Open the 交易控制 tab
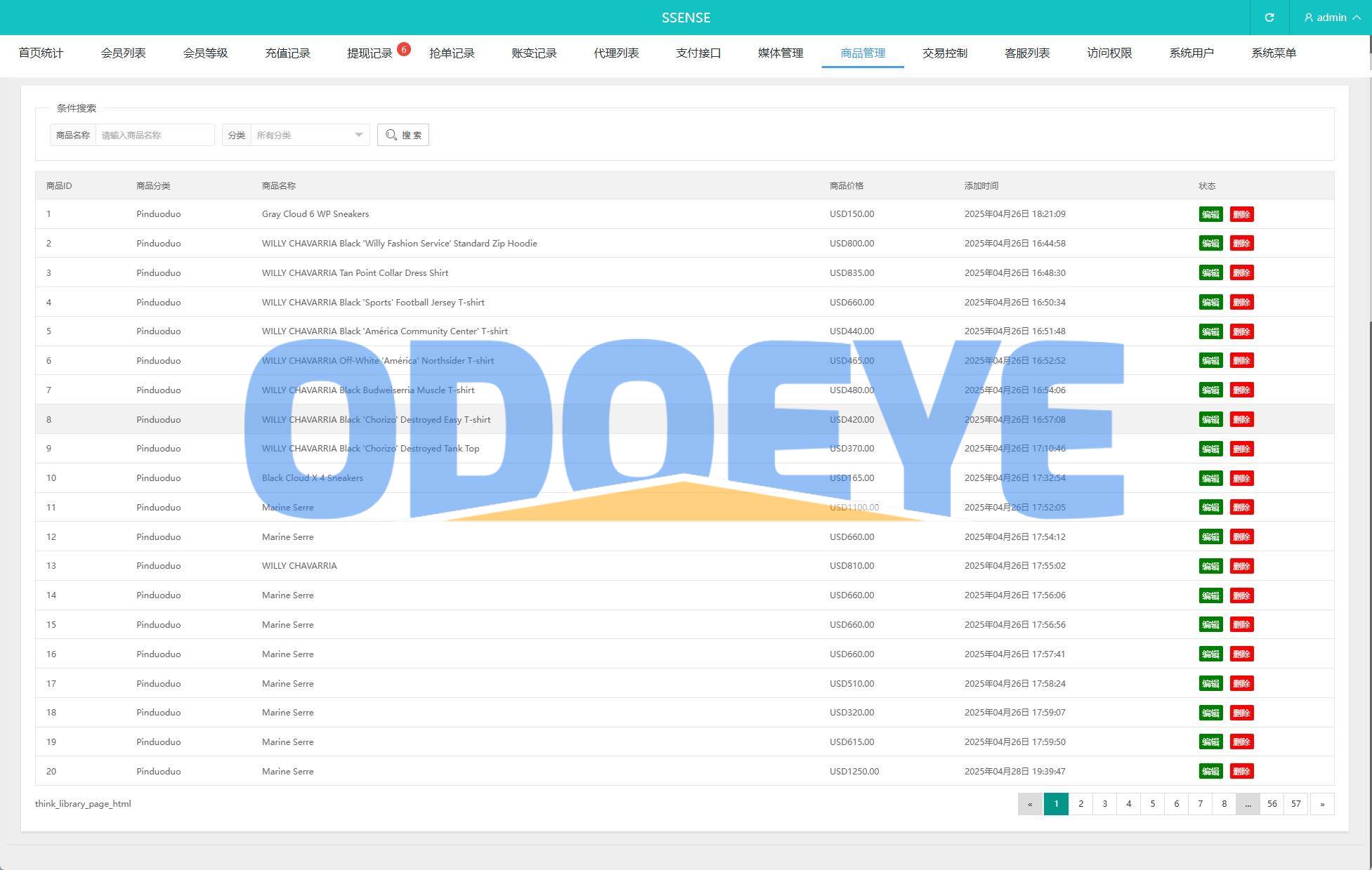The image size is (1372, 870). 944,53
